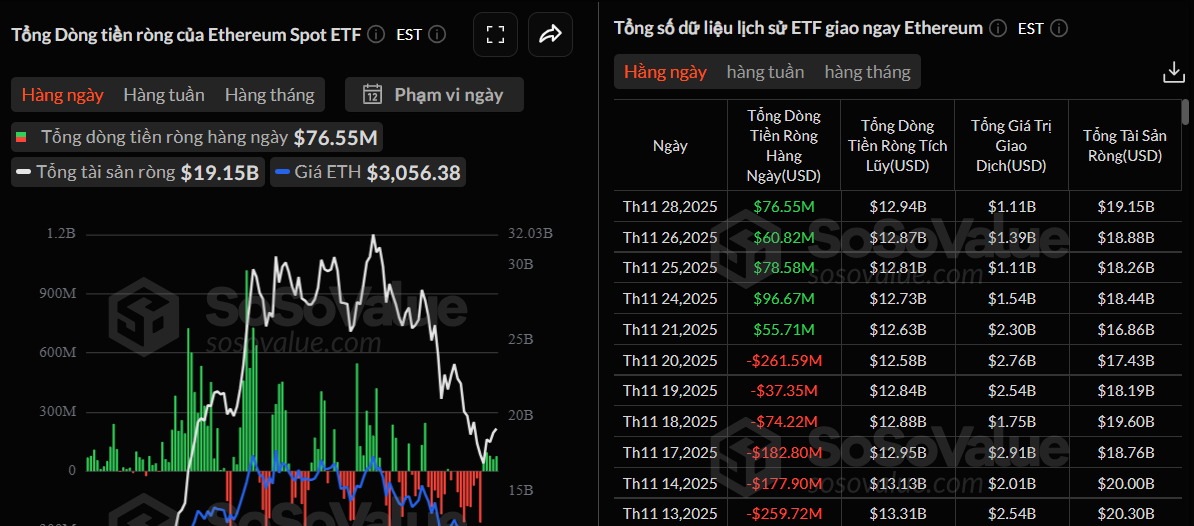
Task: Click the $16.86B net assets cell
Action: (x=1125, y=329)
